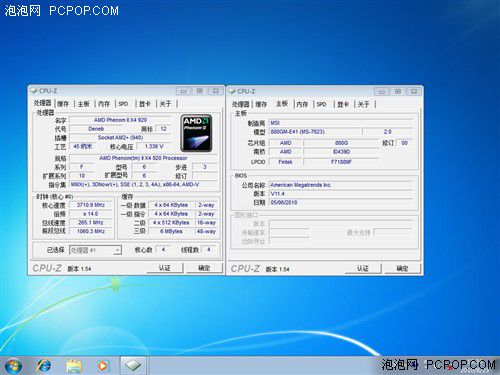Image resolution: width=500 pixels, height=375 pixels.
Task: Minimize the left CPU-Z window
Action: [x=183, y=91]
